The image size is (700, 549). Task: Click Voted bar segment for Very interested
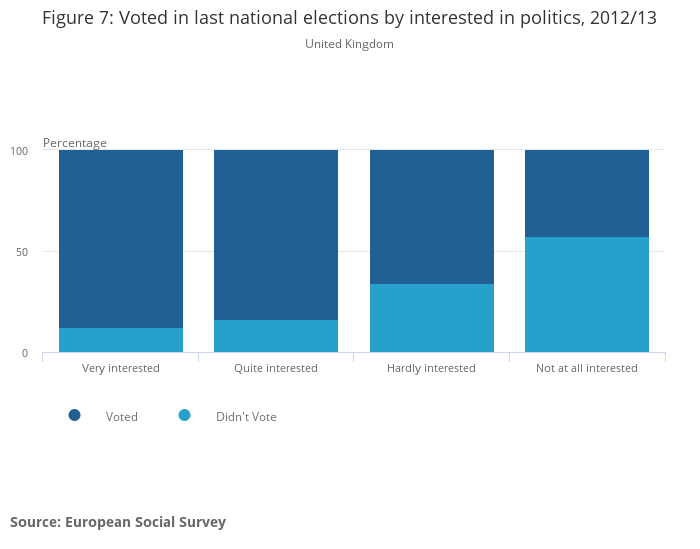tap(121, 239)
